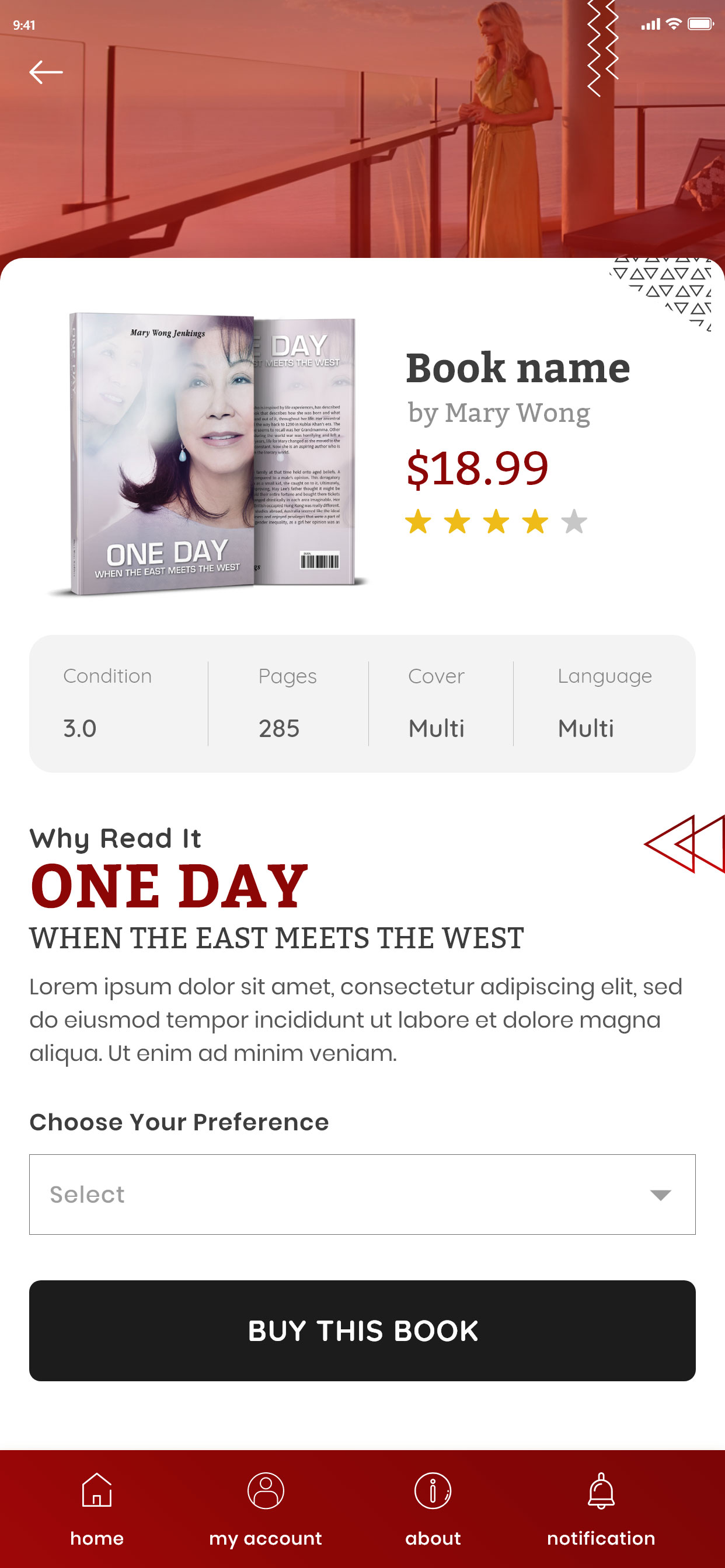The width and height of the screenshot is (725, 1568).
Task: Expand the preference dropdown arrow
Action: [x=660, y=1195]
